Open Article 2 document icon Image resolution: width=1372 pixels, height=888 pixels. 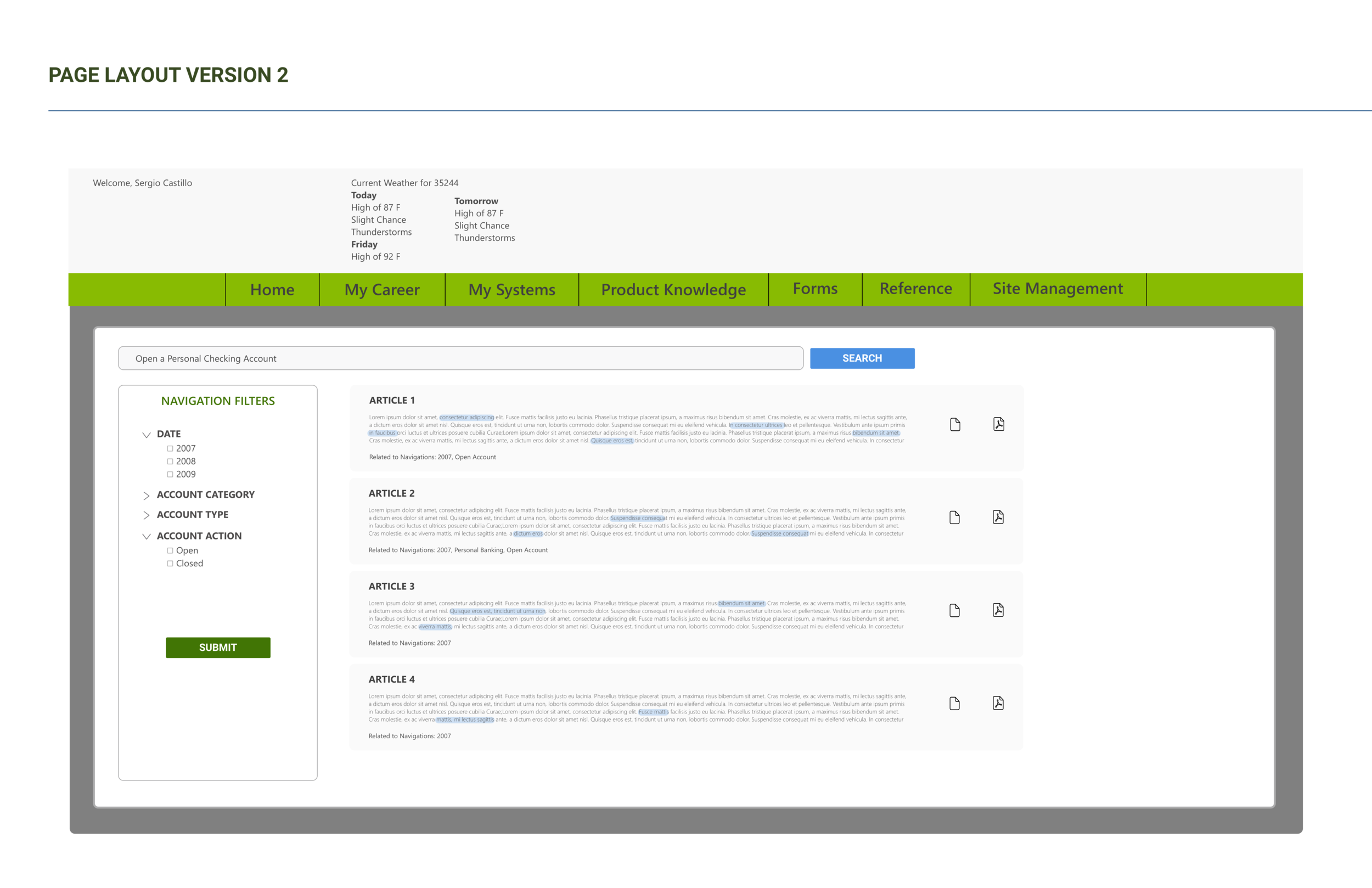point(954,517)
